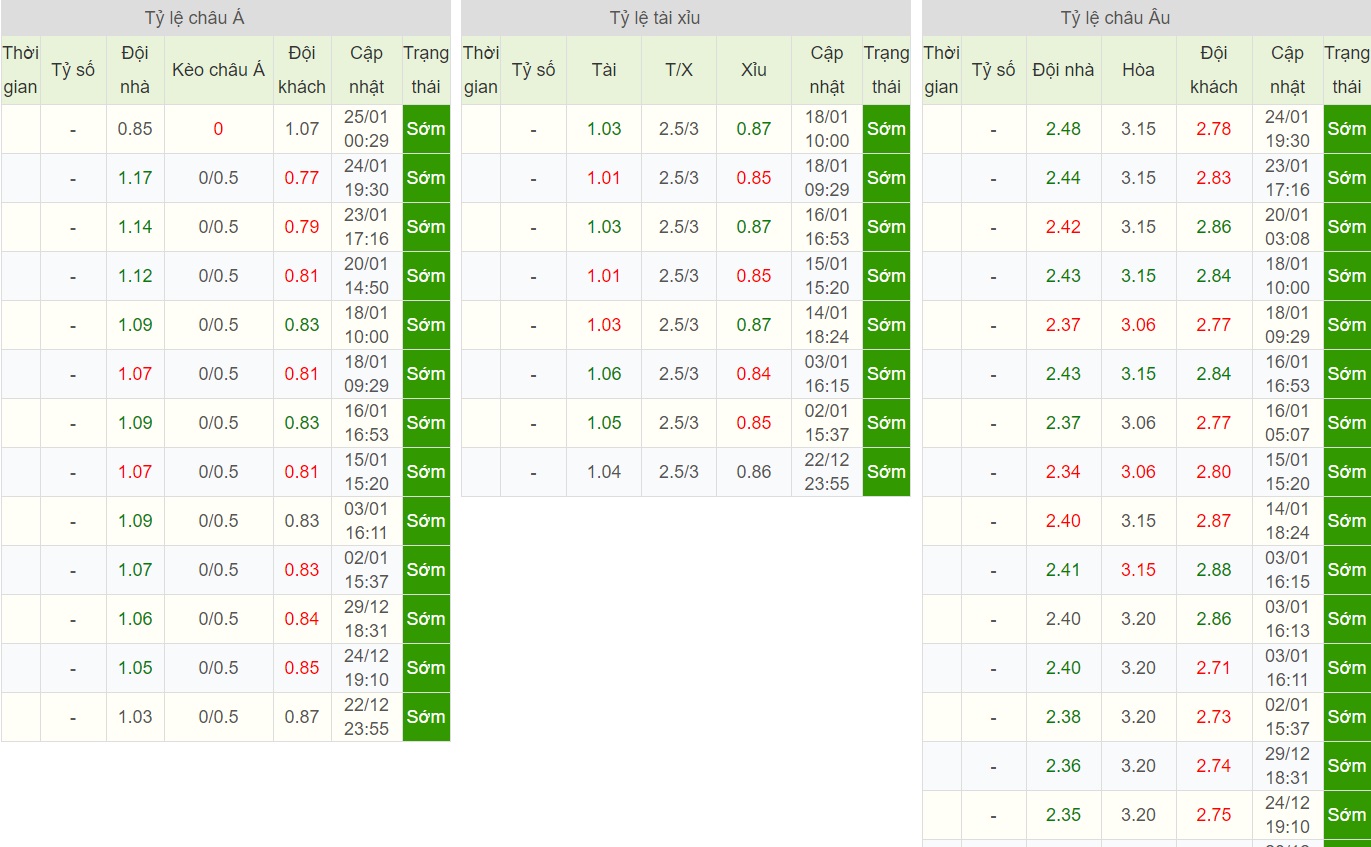Image resolution: width=1371 pixels, height=847 pixels.
Task: Click 'Đội khách' header in châu Âu table
Action: (x=1214, y=70)
